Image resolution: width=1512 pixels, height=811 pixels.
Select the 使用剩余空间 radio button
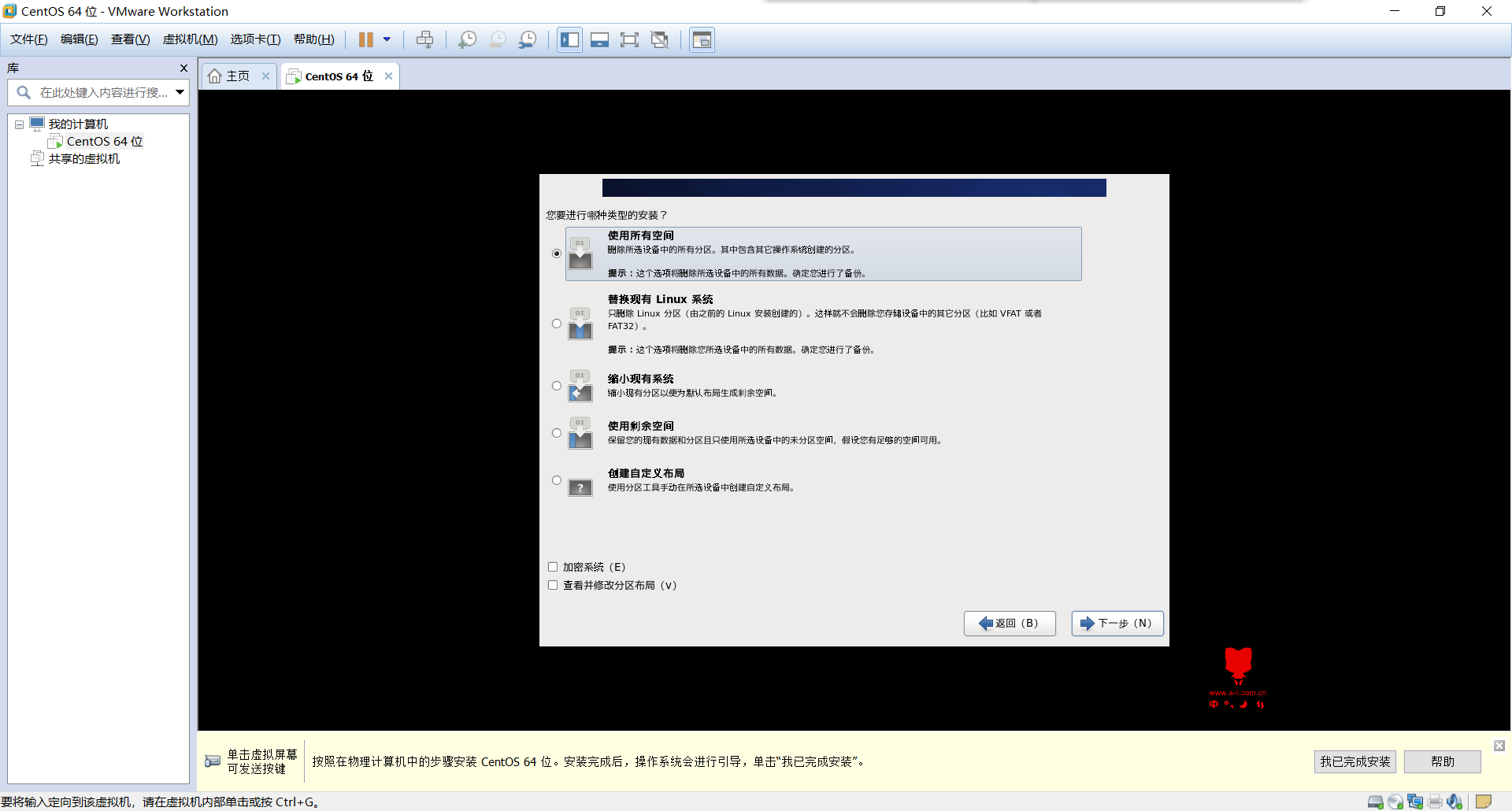(557, 433)
